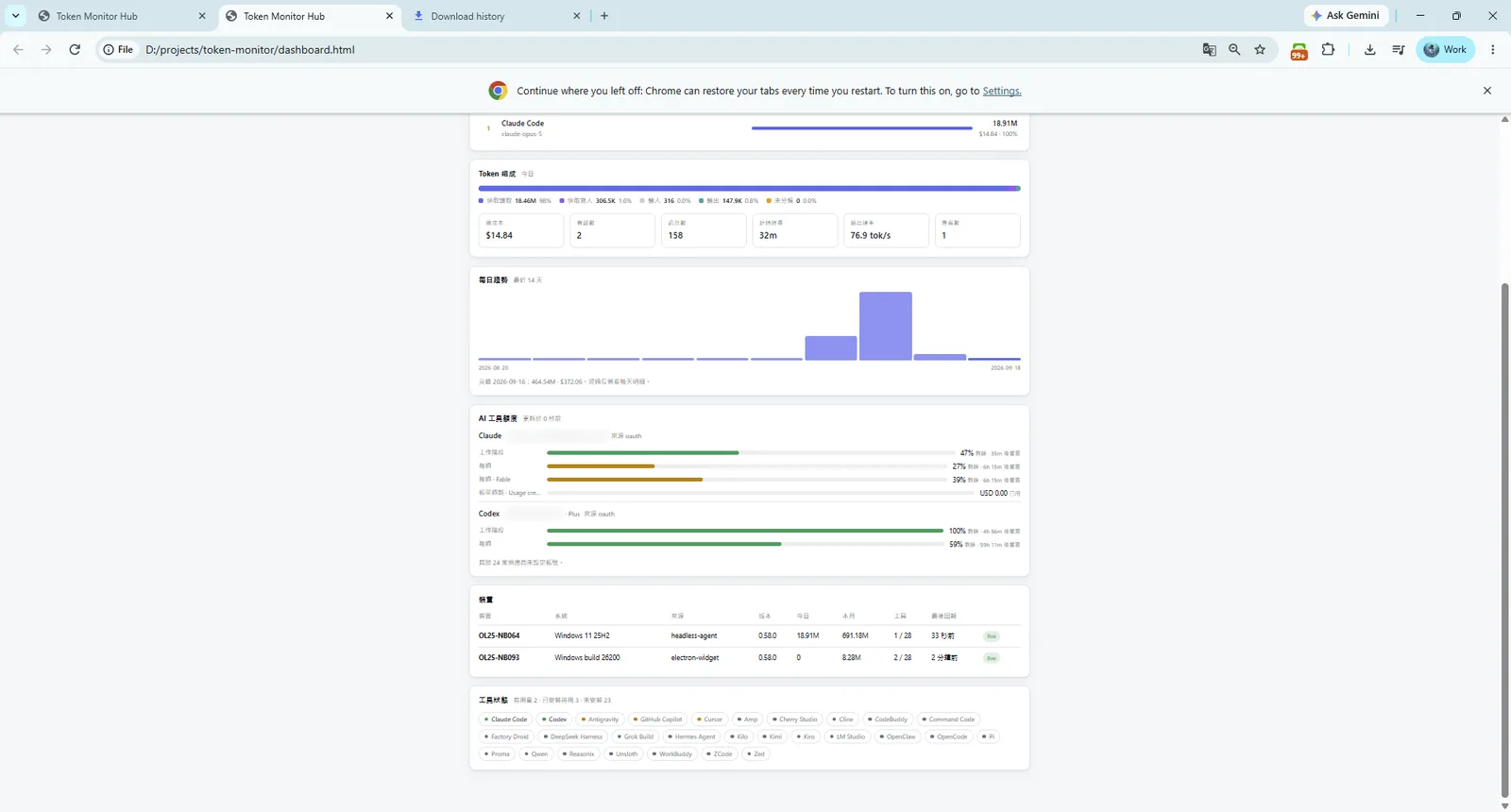Click the Claude 27% amber usage bar
1511x812 pixels.
point(601,466)
